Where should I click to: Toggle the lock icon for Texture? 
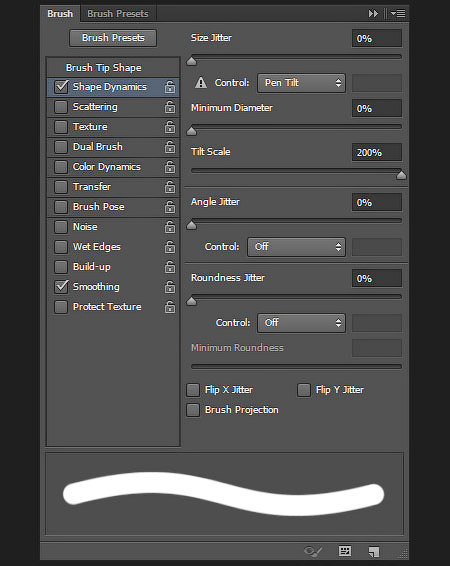tap(170, 127)
